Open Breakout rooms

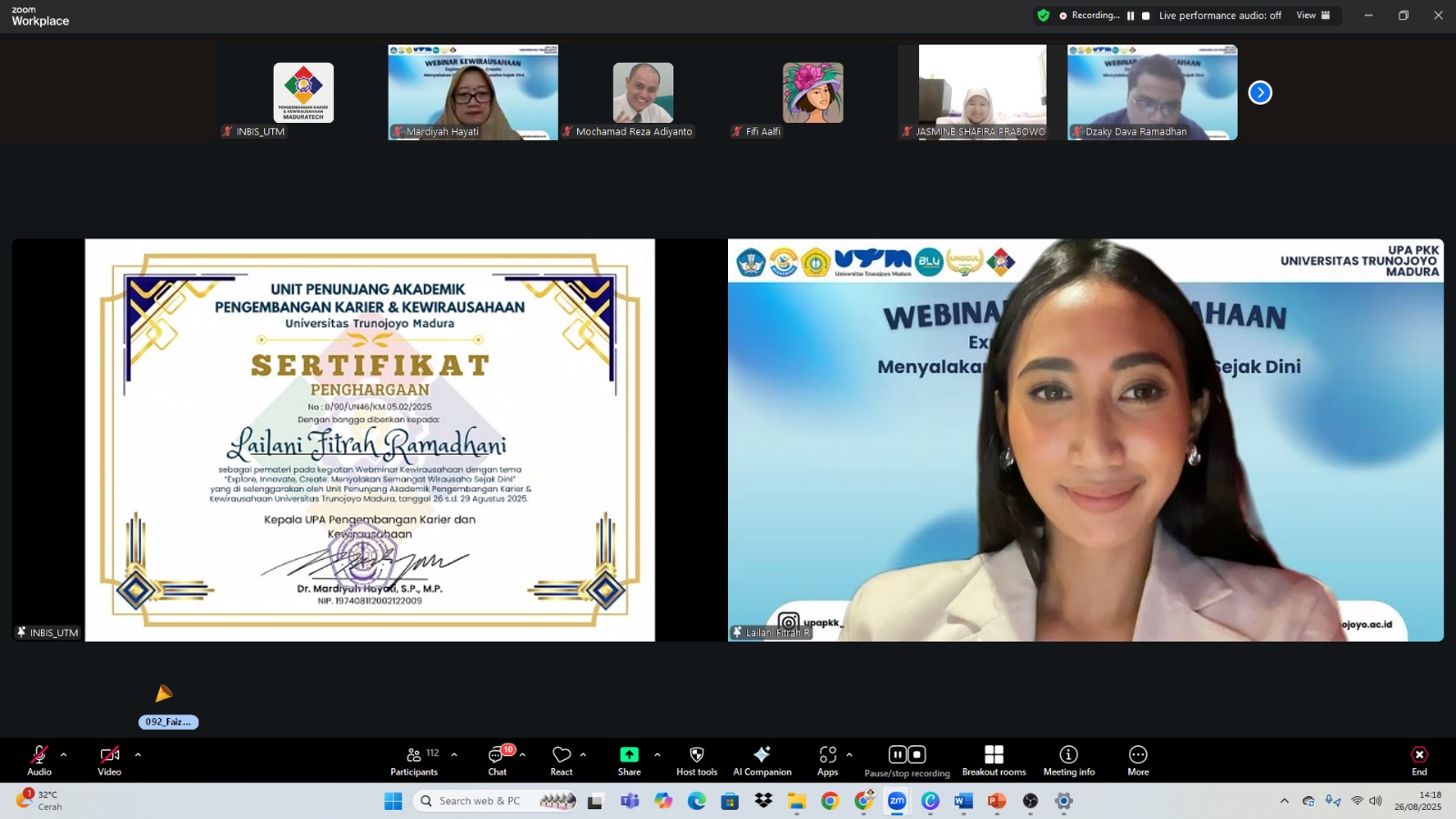coord(994,761)
